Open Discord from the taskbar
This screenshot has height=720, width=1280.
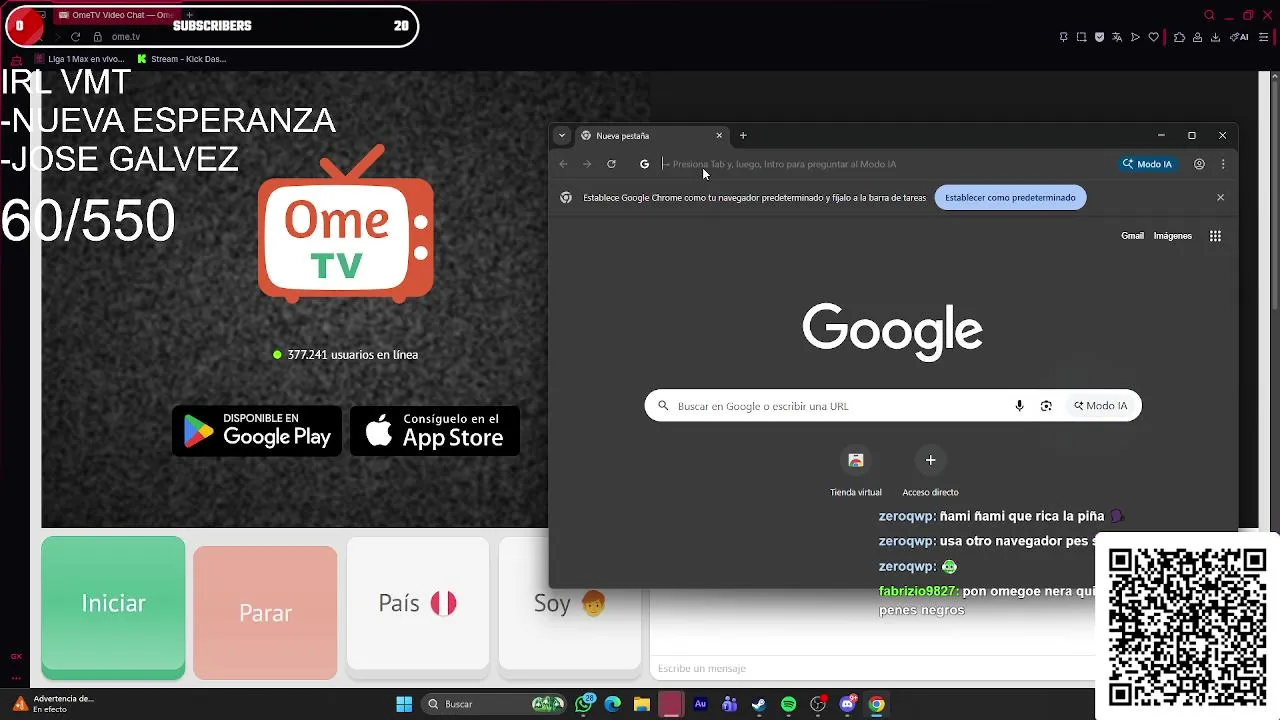tap(848, 704)
